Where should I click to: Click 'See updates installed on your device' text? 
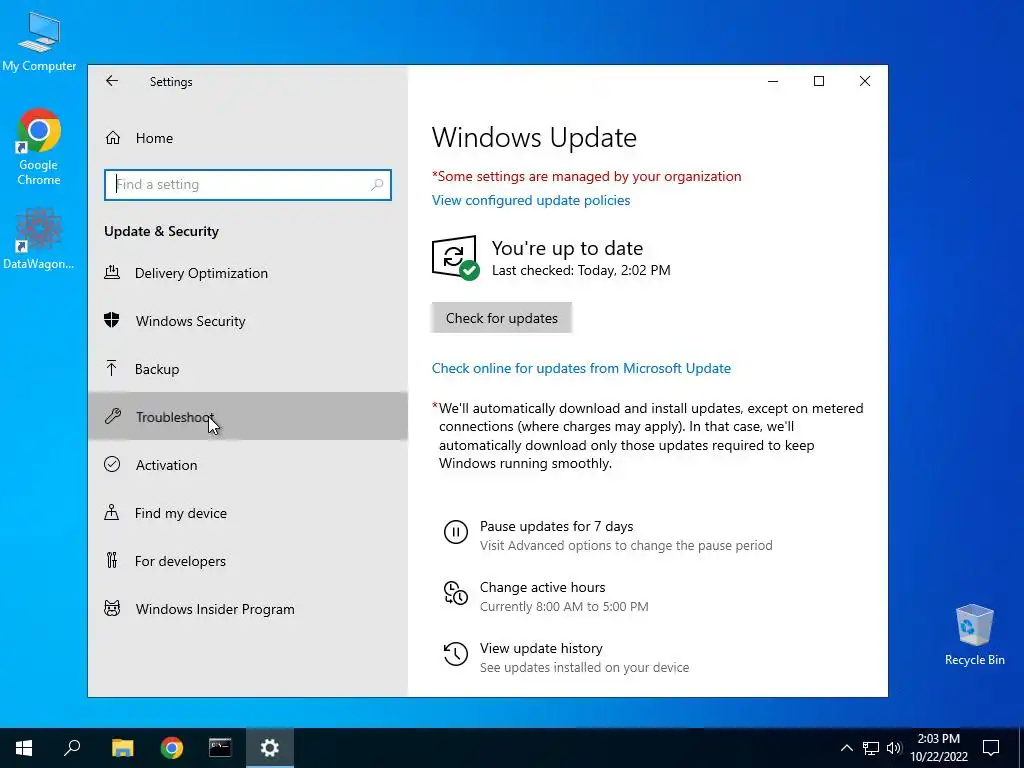click(x=584, y=667)
